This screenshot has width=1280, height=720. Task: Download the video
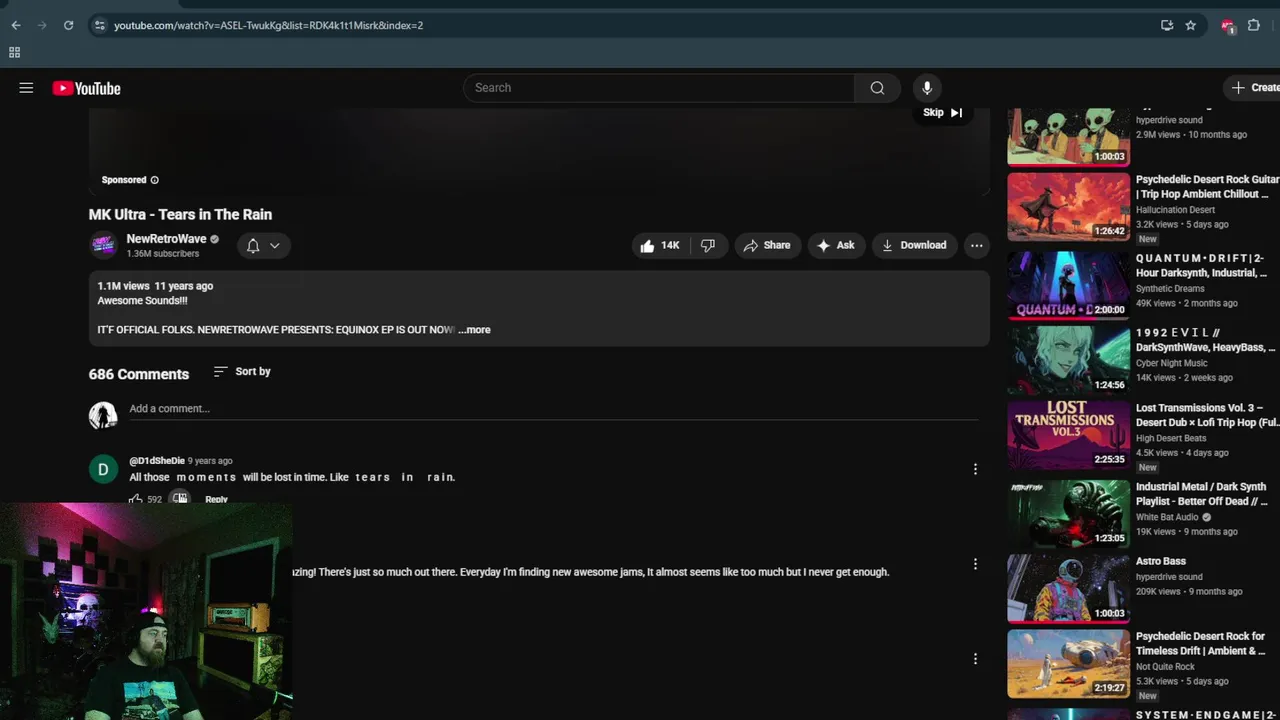(914, 245)
